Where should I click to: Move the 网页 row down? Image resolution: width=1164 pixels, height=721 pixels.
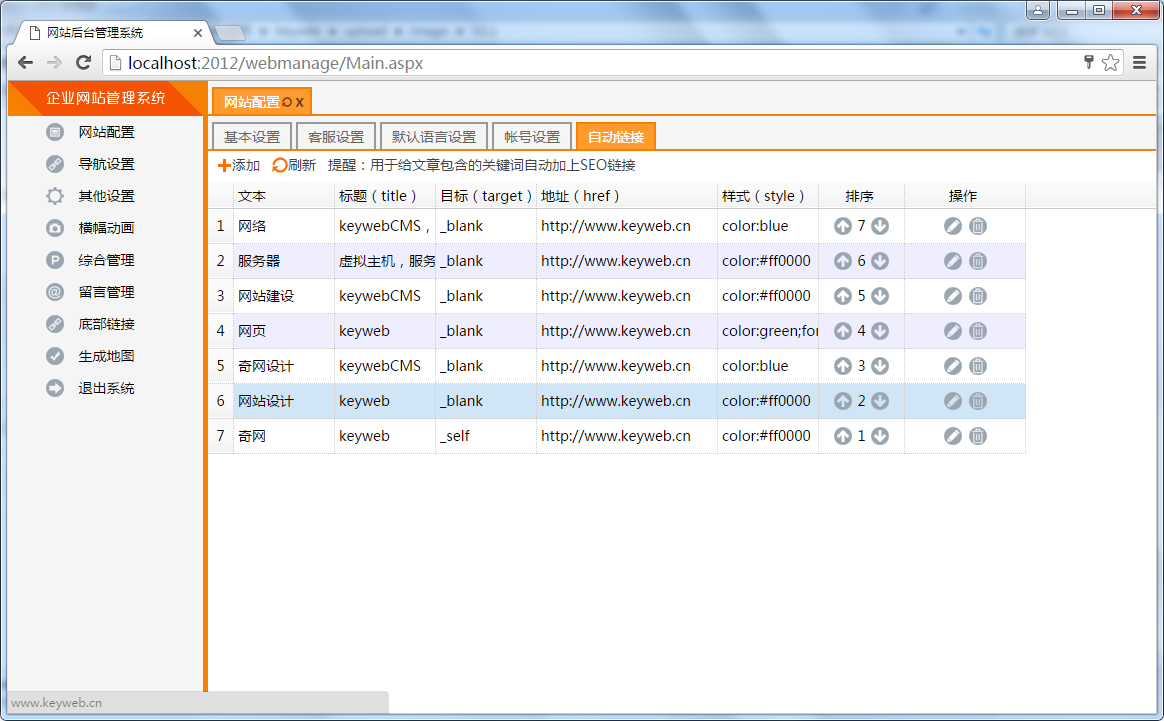click(x=880, y=331)
